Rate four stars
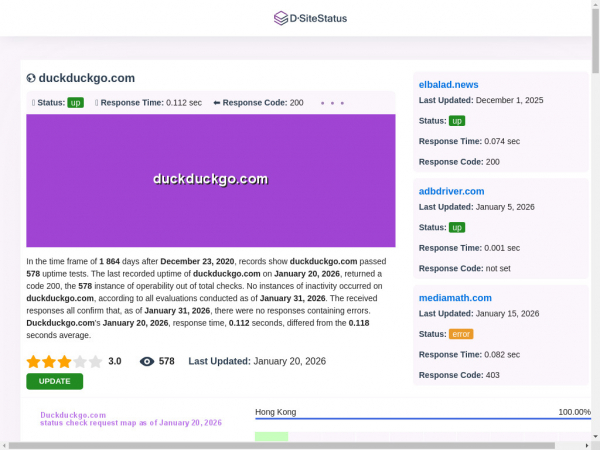The image size is (600, 450). (x=80, y=362)
